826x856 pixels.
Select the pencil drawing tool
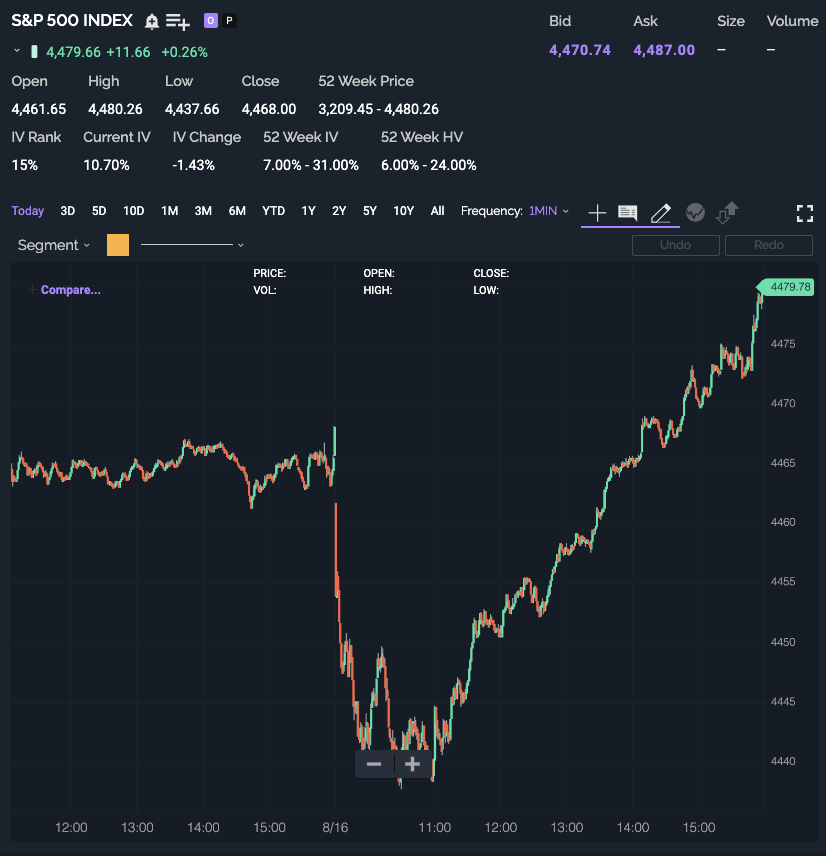661,212
